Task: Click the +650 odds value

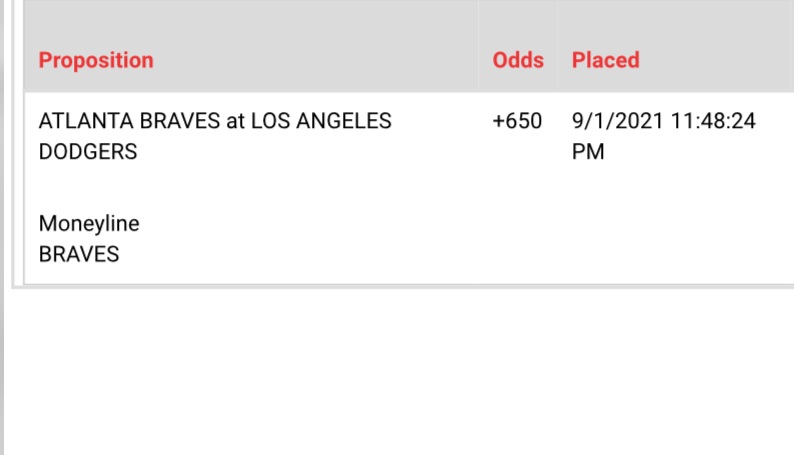Action: 517,121
